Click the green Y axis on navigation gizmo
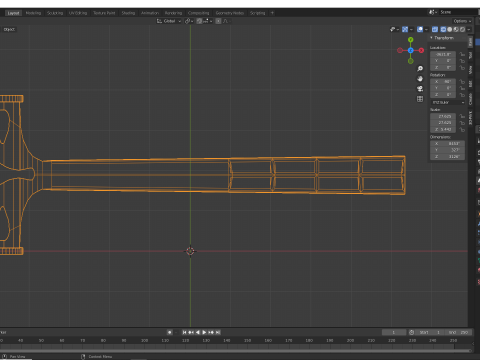The height and width of the screenshot is (360, 480). click(411, 40)
